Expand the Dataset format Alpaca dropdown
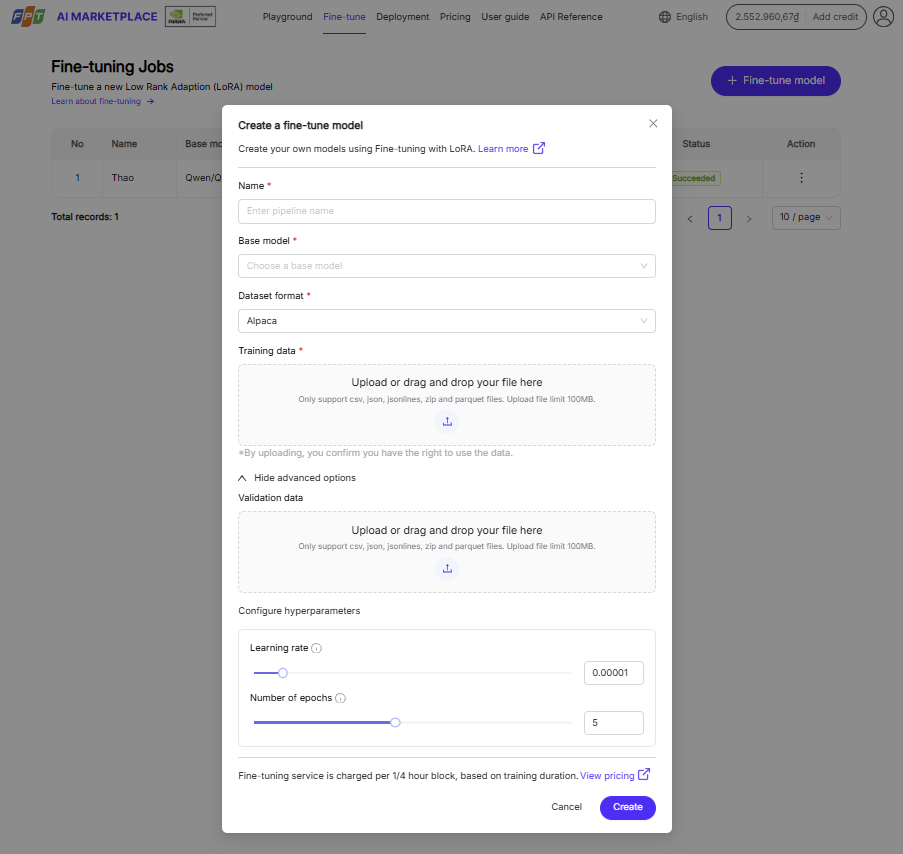This screenshot has width=903, height=854. click(446, 321)
